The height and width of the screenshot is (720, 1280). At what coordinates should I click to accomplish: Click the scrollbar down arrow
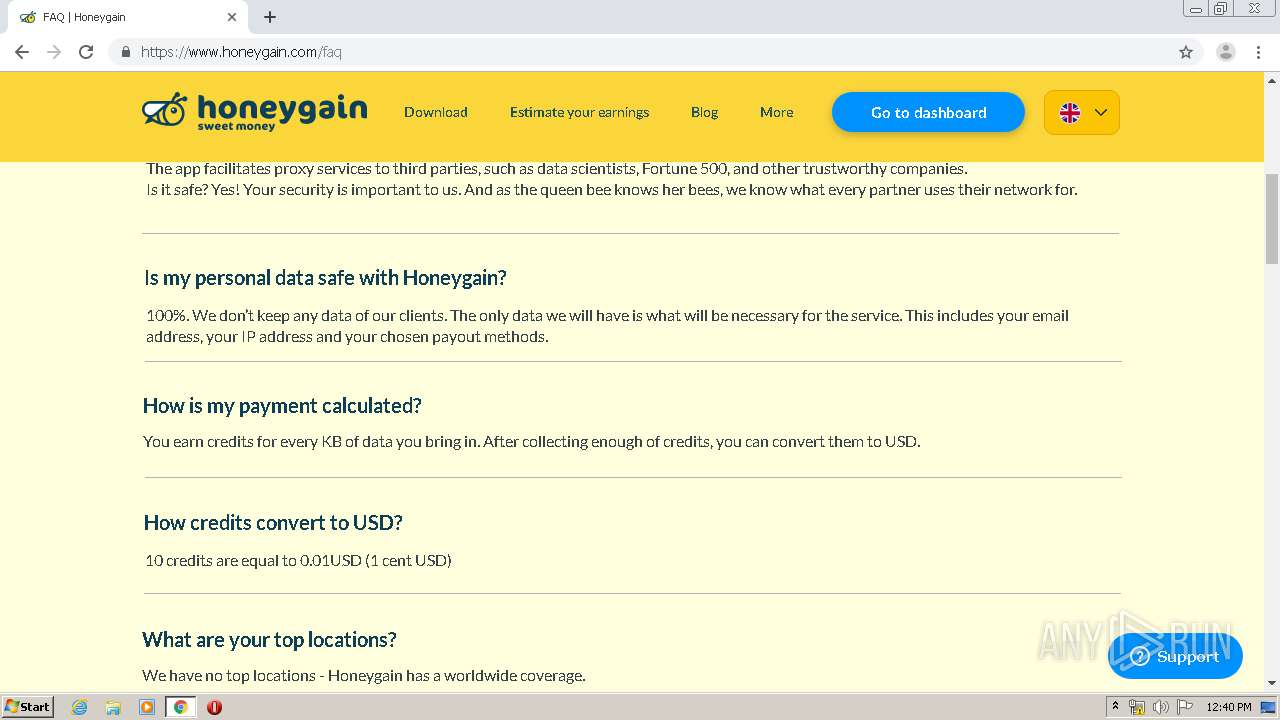(1272, 684)
